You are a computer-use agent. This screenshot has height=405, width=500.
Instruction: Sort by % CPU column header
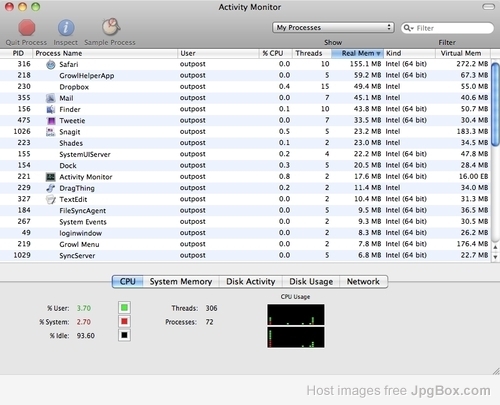coord(275,53)
